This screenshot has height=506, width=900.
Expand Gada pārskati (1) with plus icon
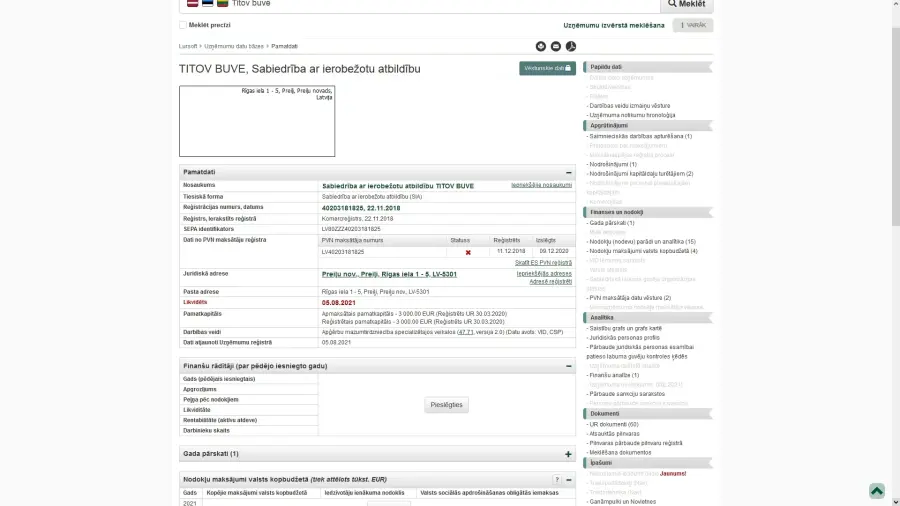click(x=568, y=454)
